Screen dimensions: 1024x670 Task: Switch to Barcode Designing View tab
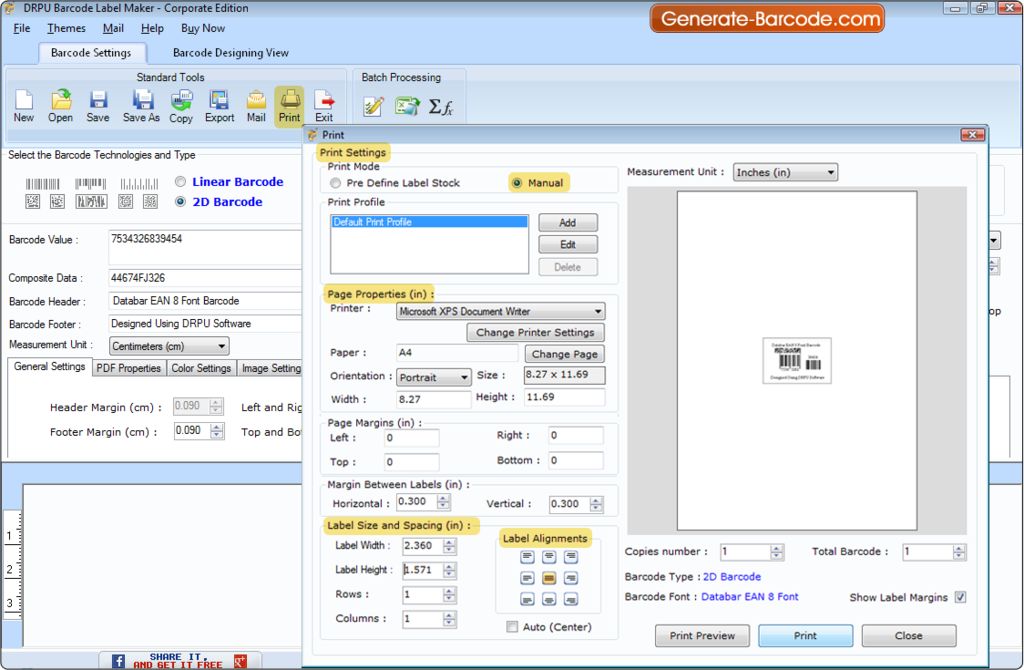(x=231, y=53)
